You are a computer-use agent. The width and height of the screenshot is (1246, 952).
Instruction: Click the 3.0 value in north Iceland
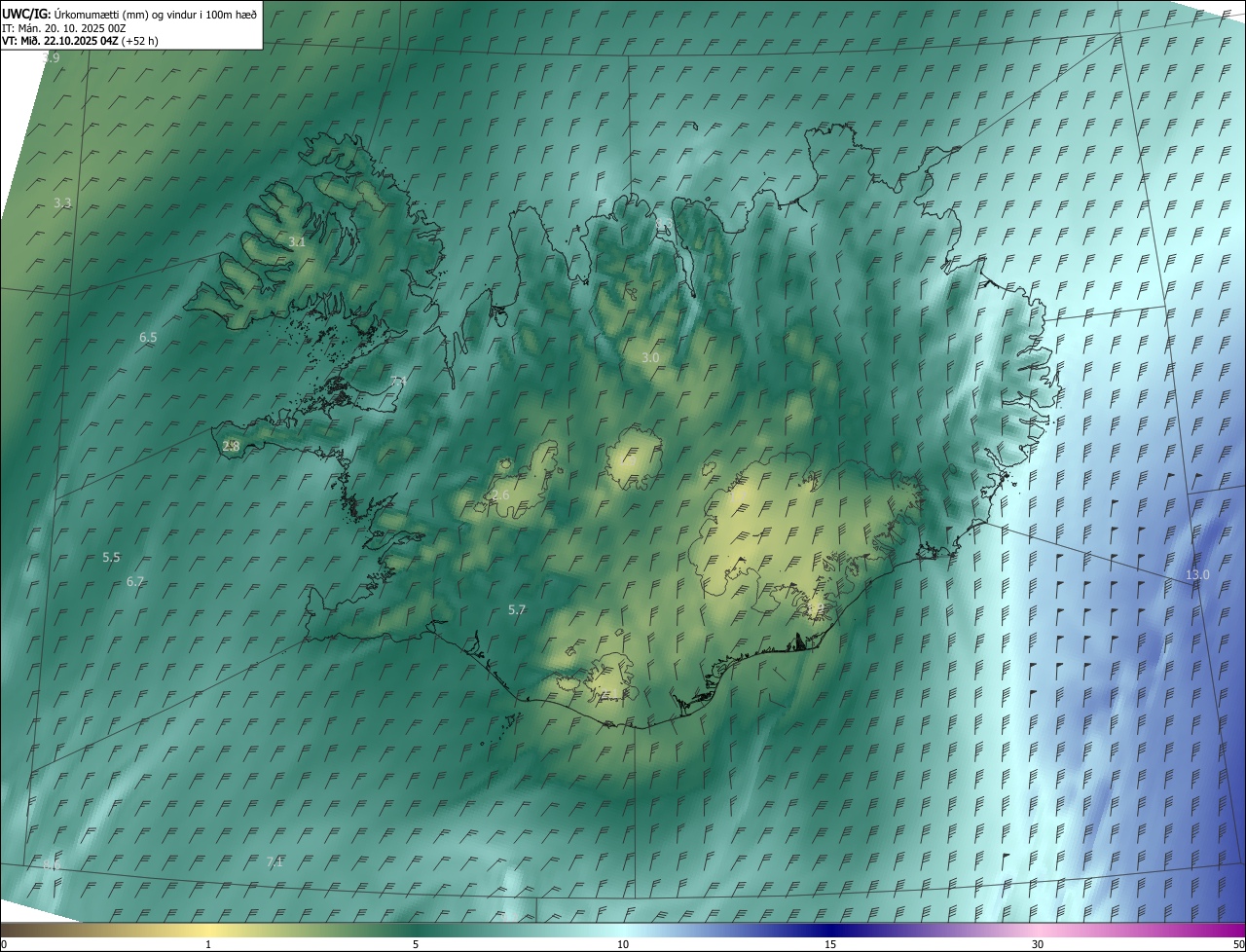pos(650,358)
